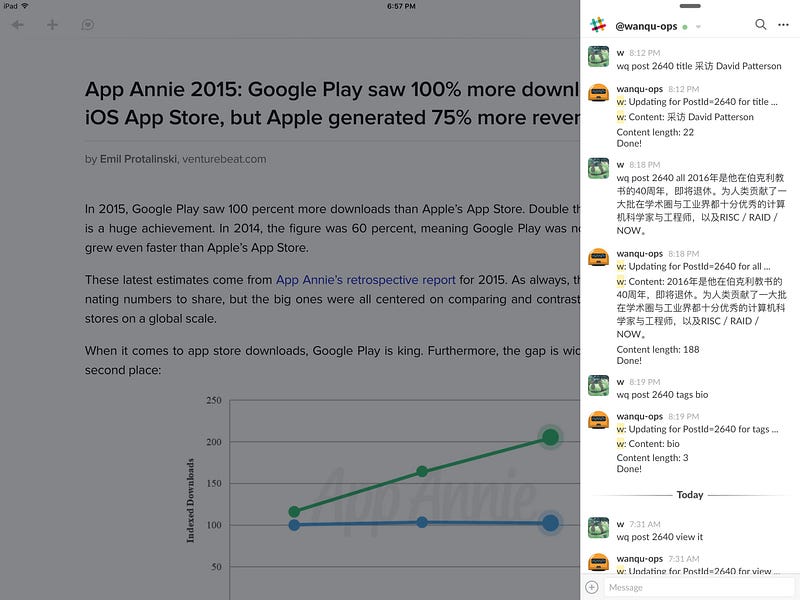Screen dimensions: 800x600
Task: Tap the w avatar on the 8:18 PM message
Action: point(598,168)
